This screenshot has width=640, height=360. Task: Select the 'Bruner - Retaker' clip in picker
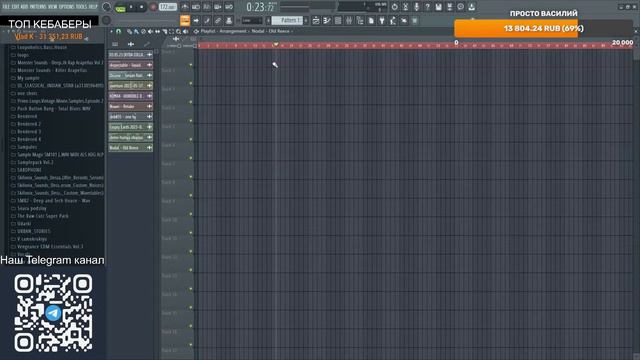[x=131, y=106]
